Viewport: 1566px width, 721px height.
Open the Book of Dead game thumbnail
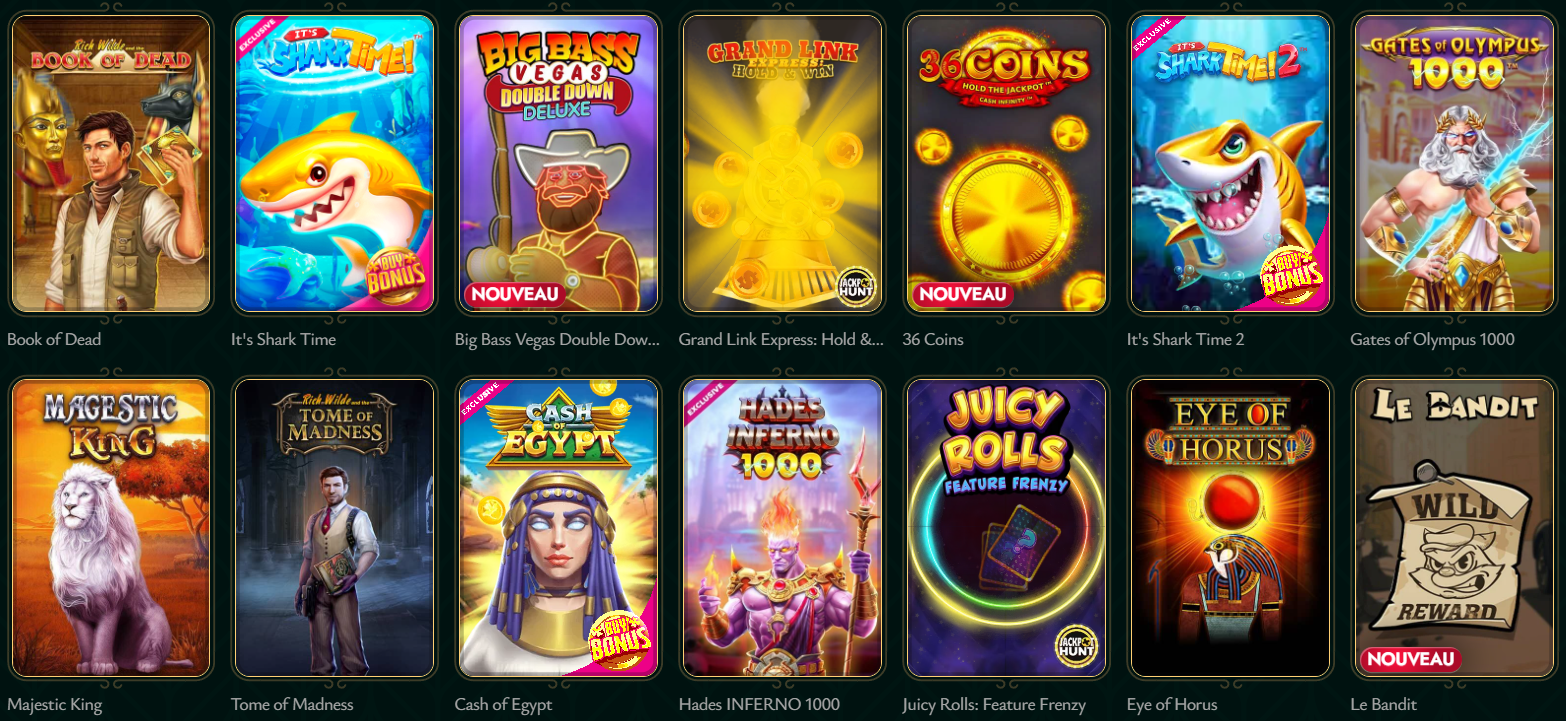(111, 164)
